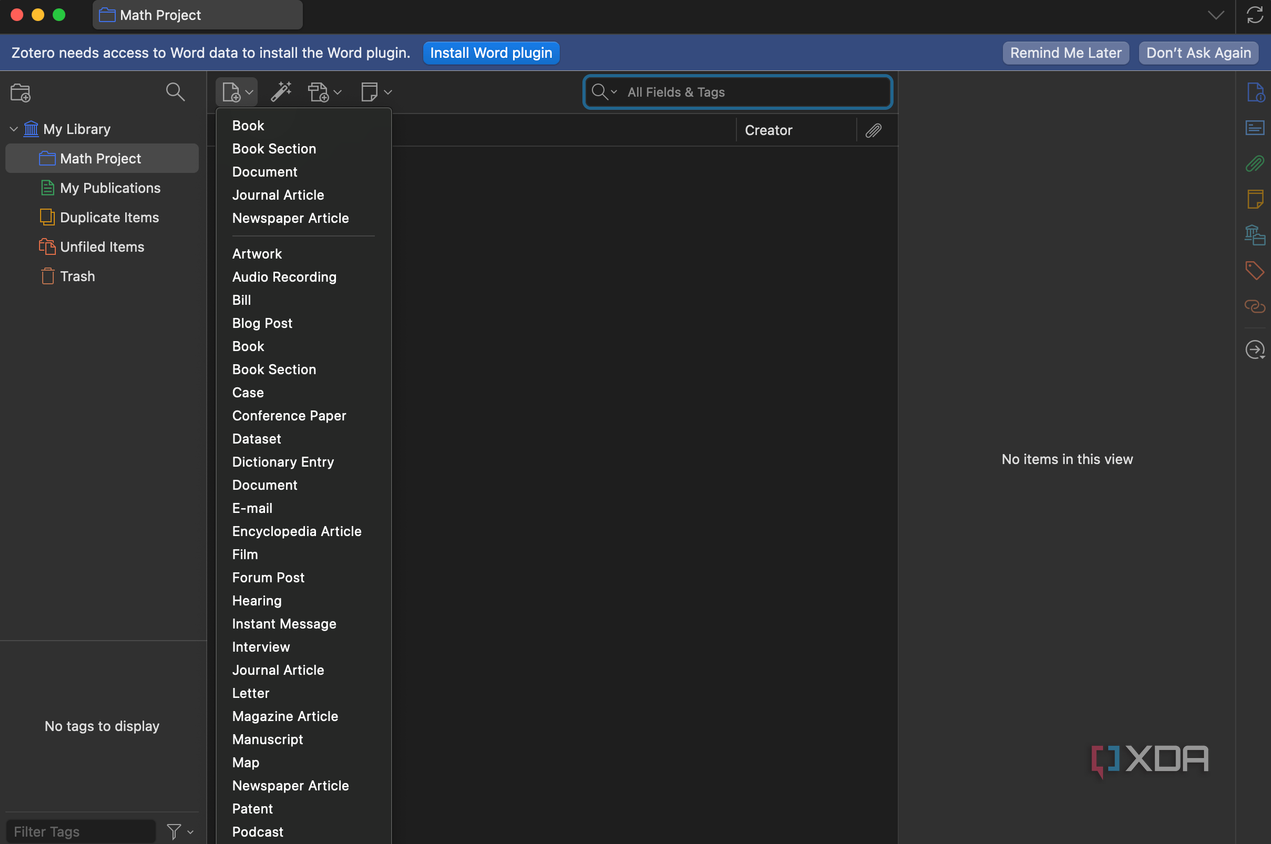This screenshot has width=1271, height=844.
Task: Open the Add Attachment toolbar icon
Action: [x=324, y=92]
